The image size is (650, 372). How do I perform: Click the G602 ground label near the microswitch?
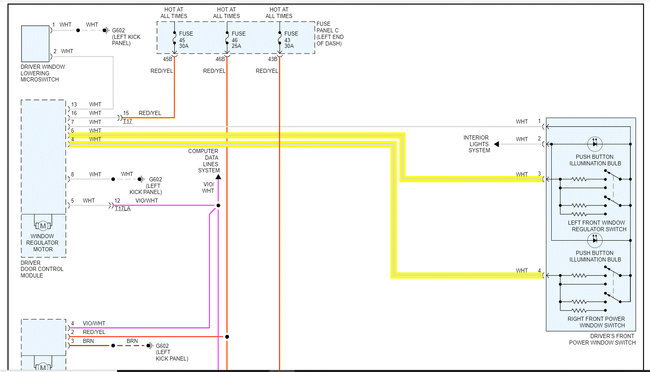(x=126, y=37)
